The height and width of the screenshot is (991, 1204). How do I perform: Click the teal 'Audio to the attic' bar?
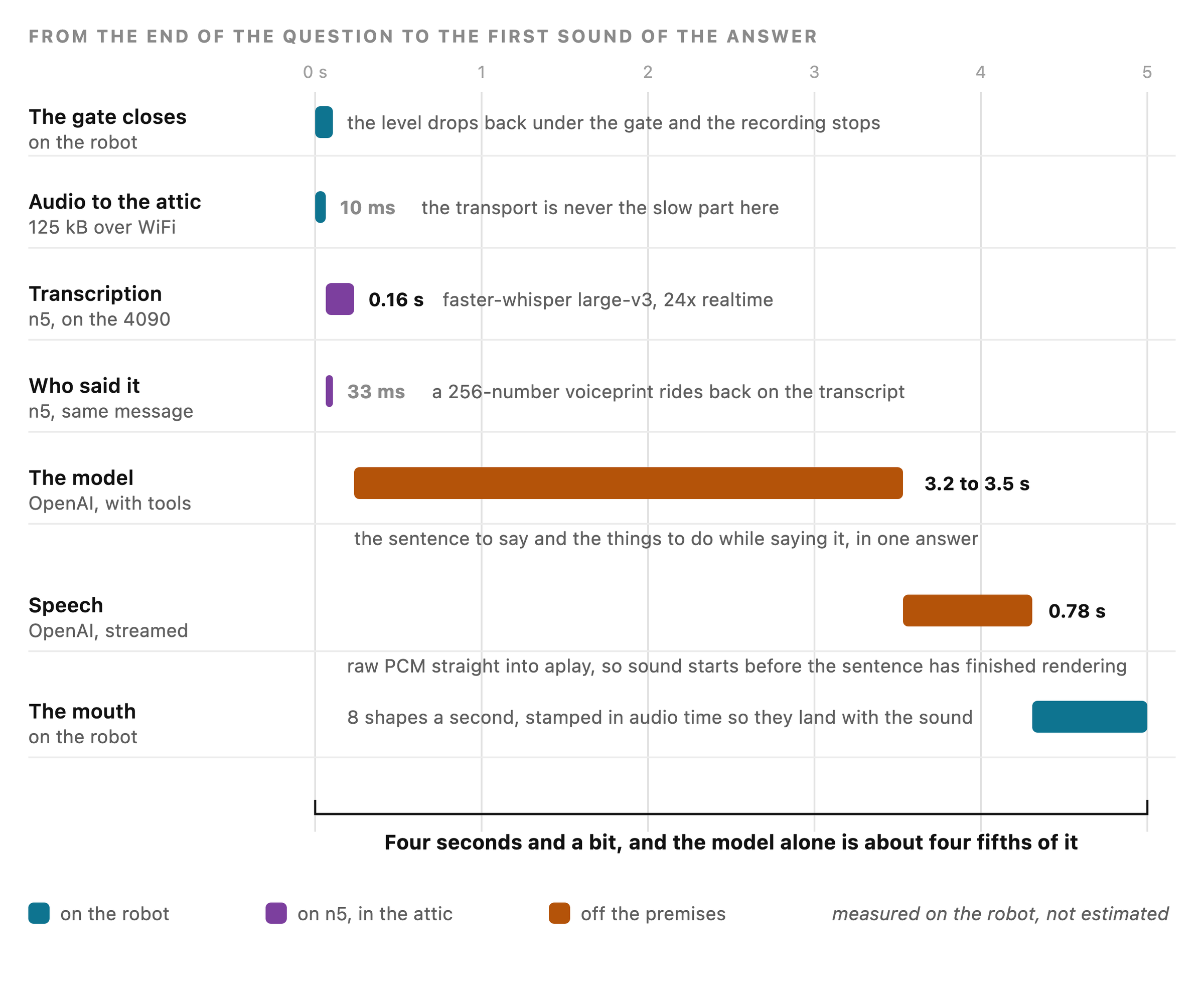[x=320, y=207]
